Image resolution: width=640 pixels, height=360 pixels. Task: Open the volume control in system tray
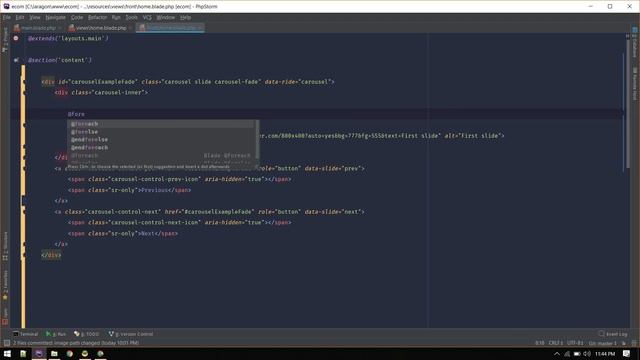[587, 353]
